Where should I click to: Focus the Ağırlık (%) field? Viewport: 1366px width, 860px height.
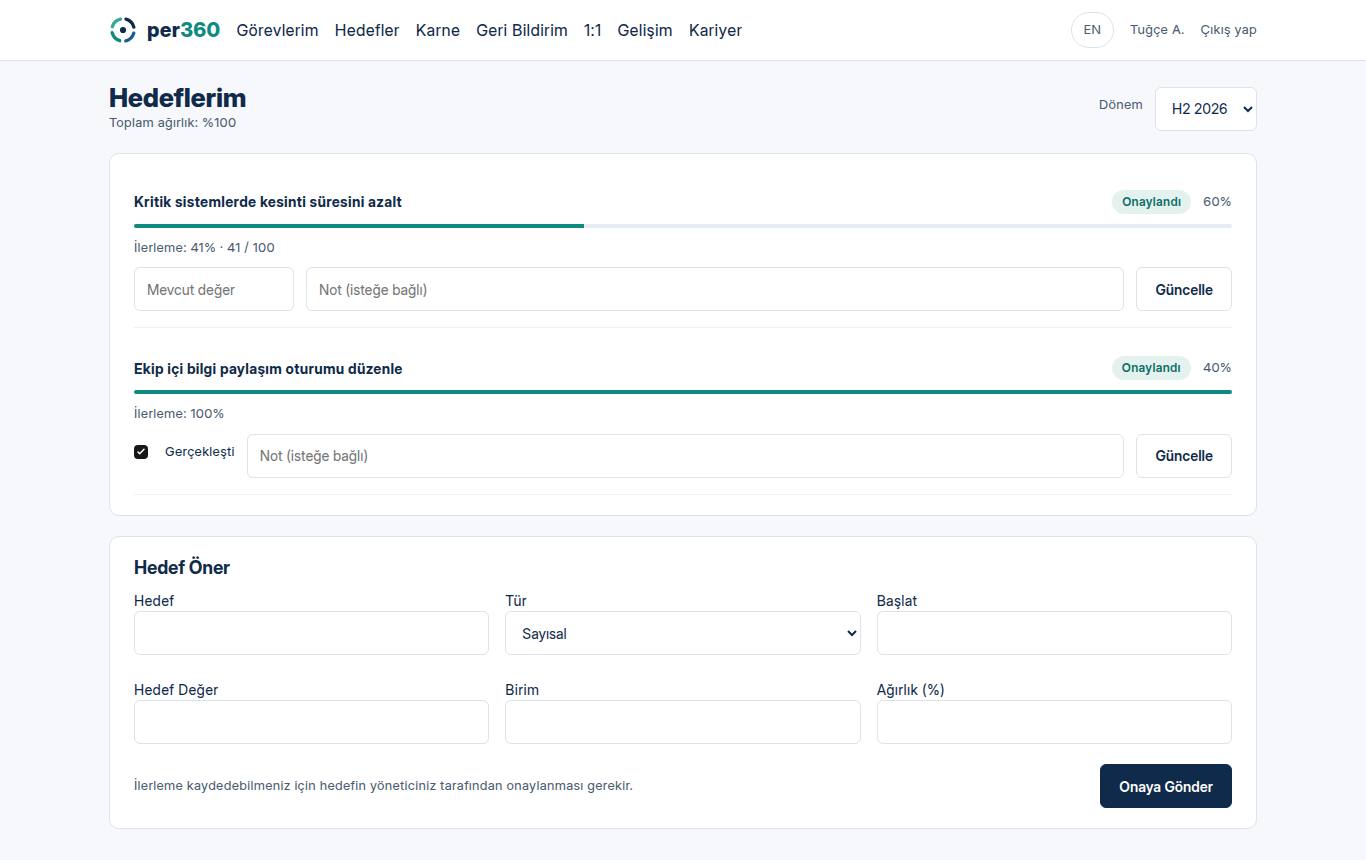coord(1054,722)
